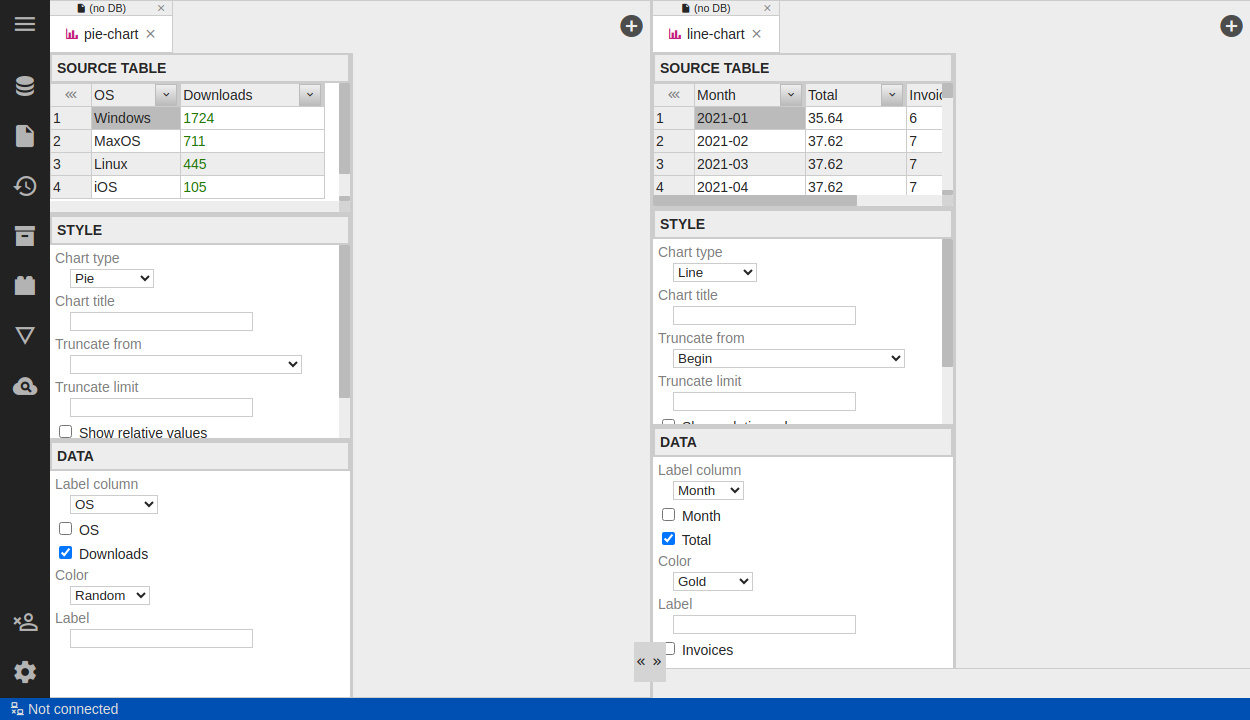Open the SQL file icon in sidebar
The height and width of the screenshot is (720, 1250).
(x=25, y=136)
